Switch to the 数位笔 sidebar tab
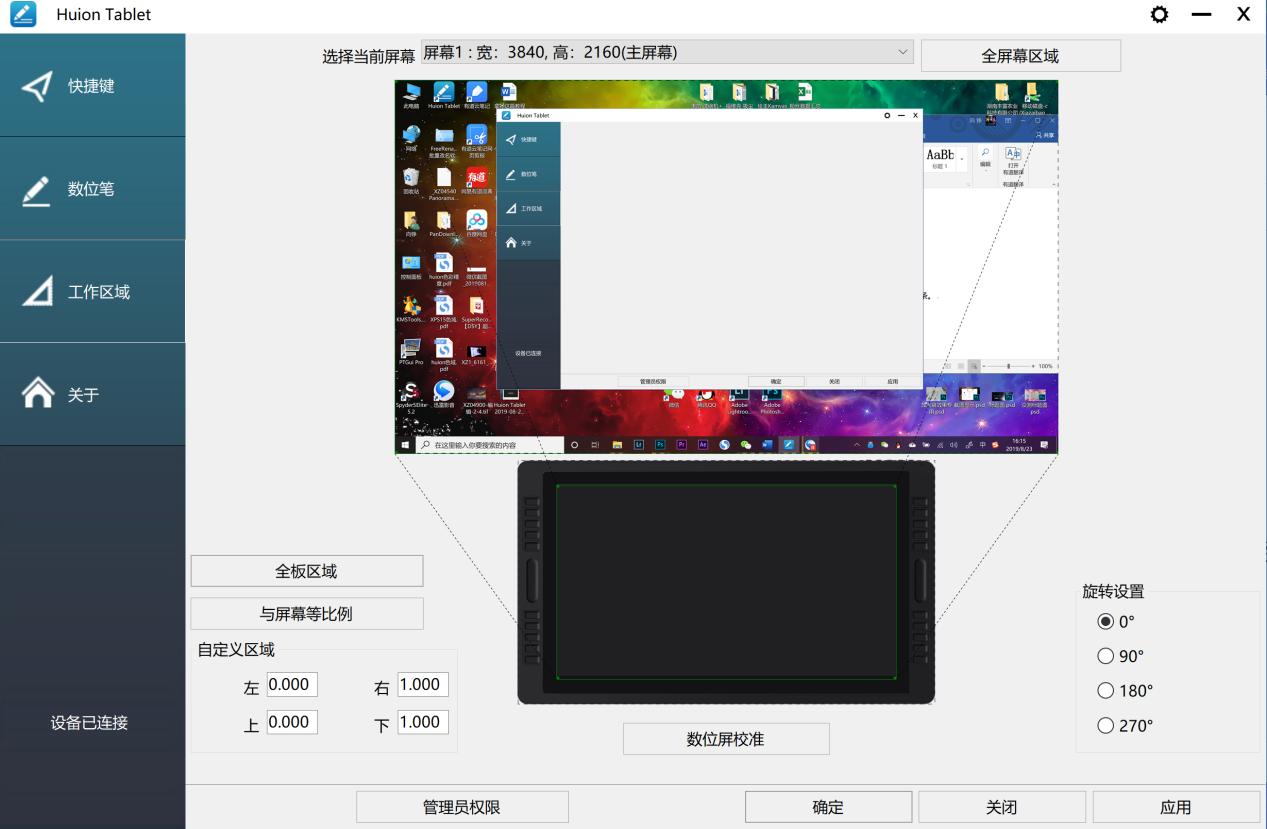The image size is (1267, 829). (90, 186)
